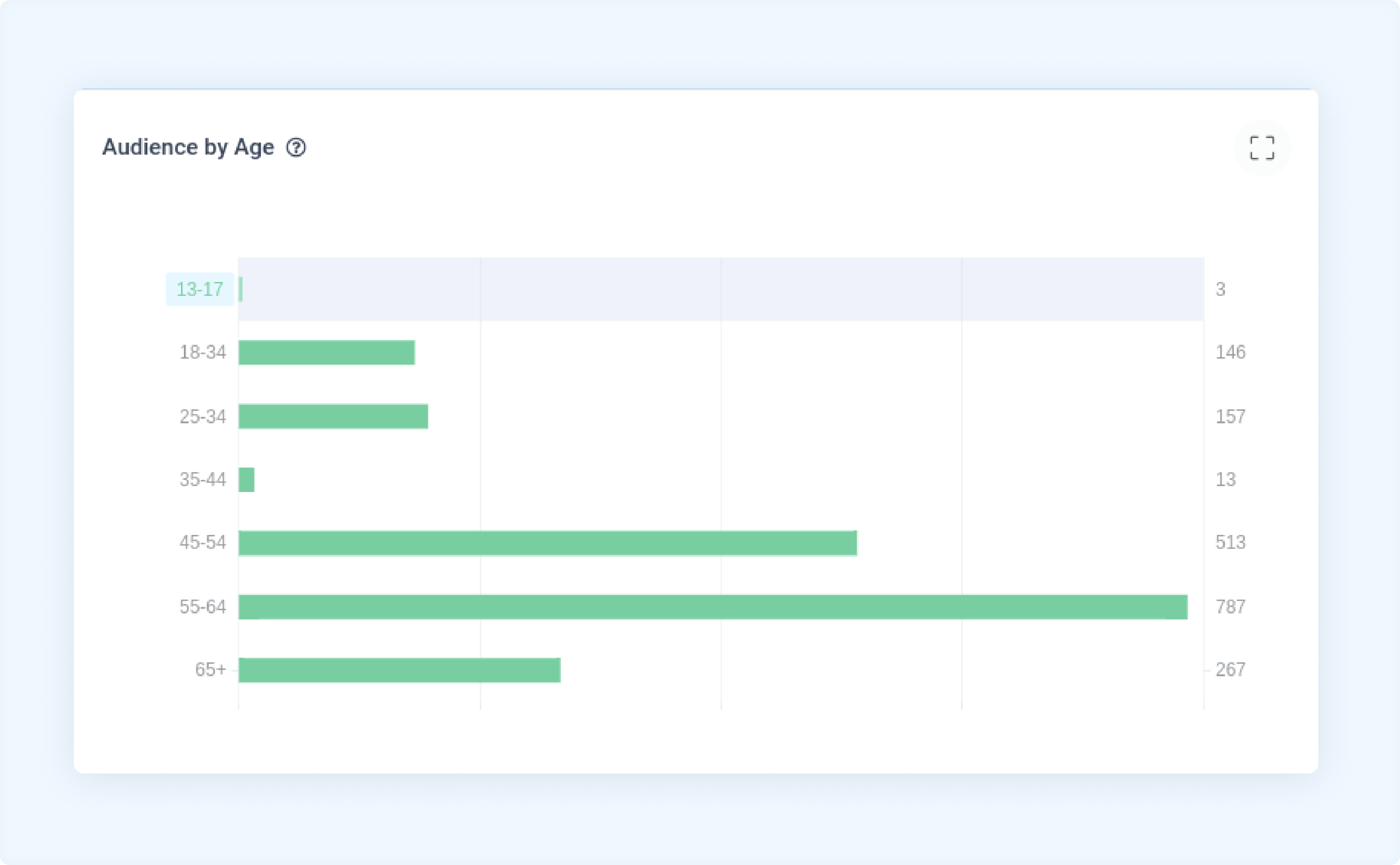
Task: Click the 513 value label
Action: point(1230,542)
